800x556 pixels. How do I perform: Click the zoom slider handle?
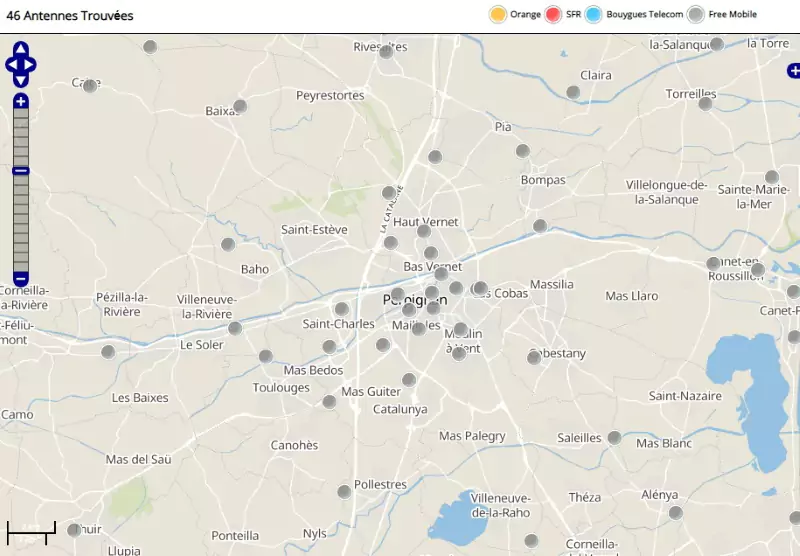click(x=21, y=171)
